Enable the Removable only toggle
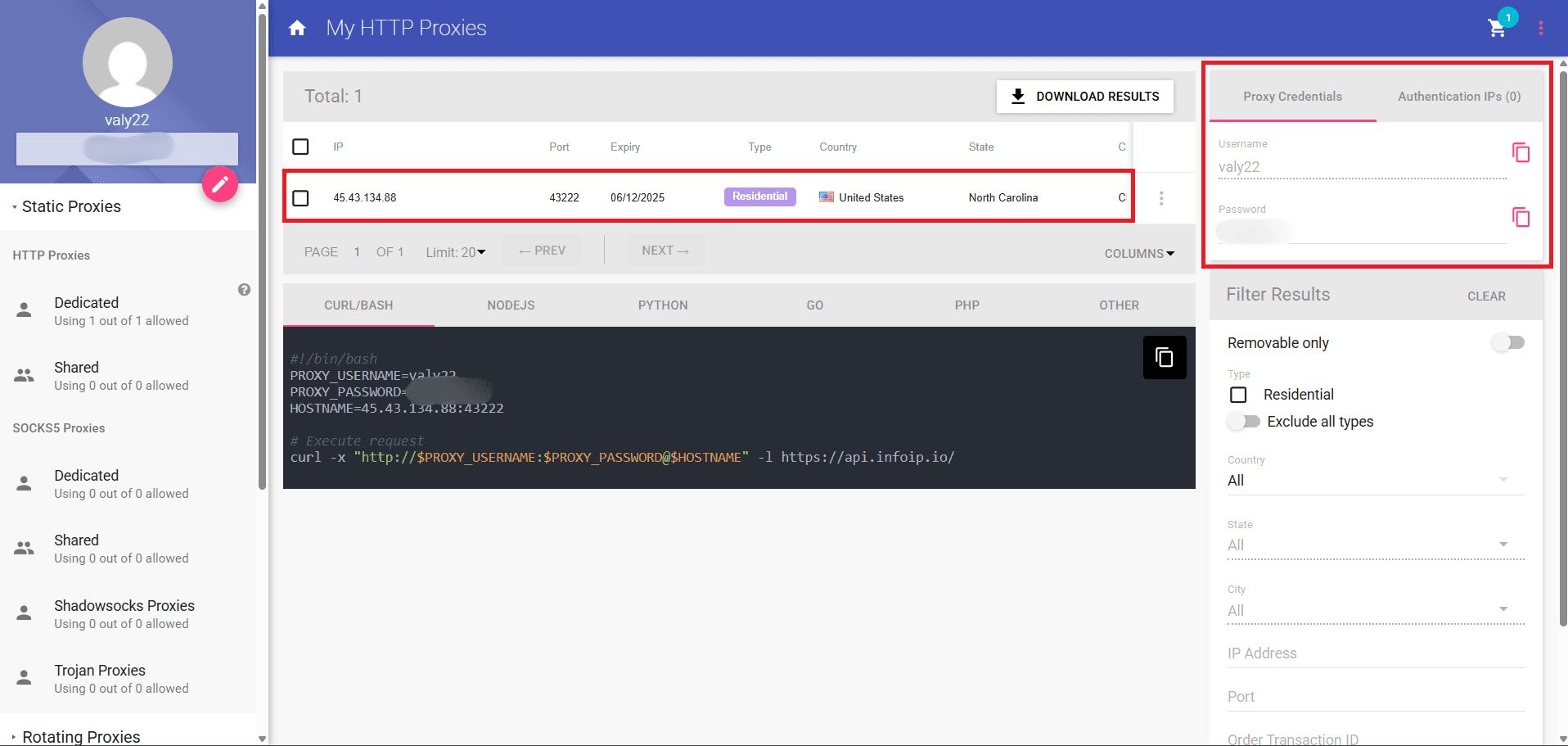The height and width of the screenshot is (746, 1568). 1508,342
